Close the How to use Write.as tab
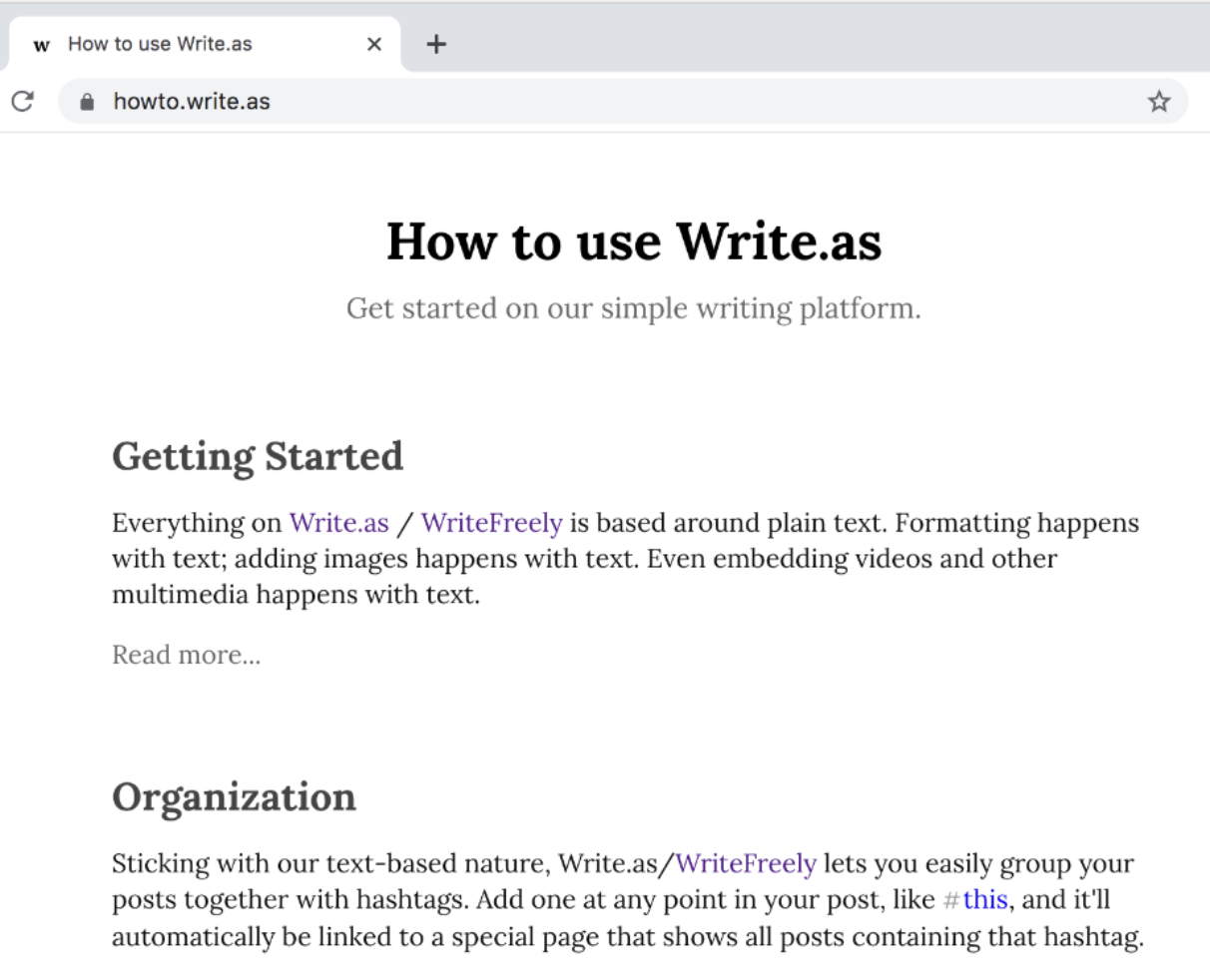 pos(374,44)
